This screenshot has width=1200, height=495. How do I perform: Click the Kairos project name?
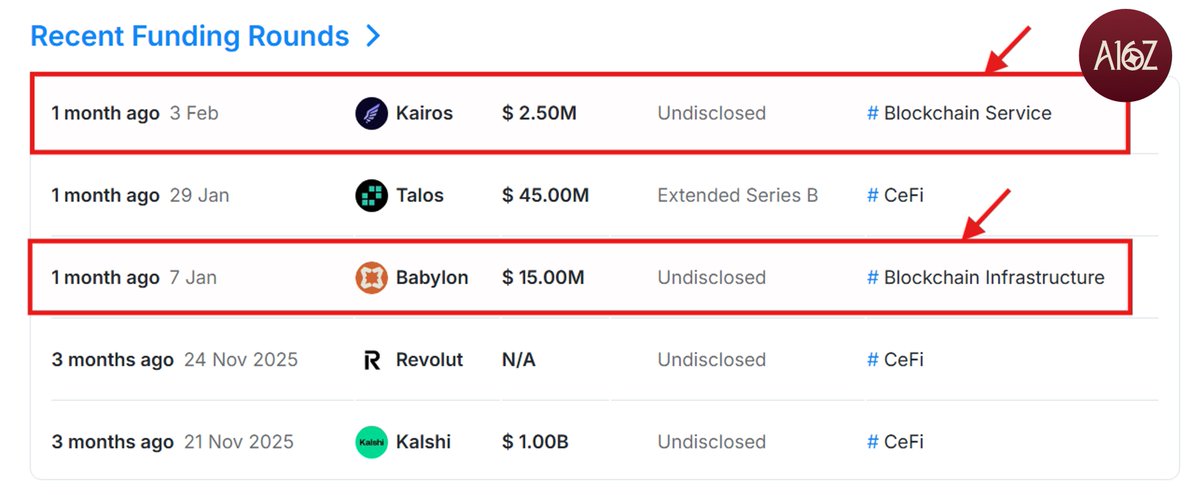426,113
